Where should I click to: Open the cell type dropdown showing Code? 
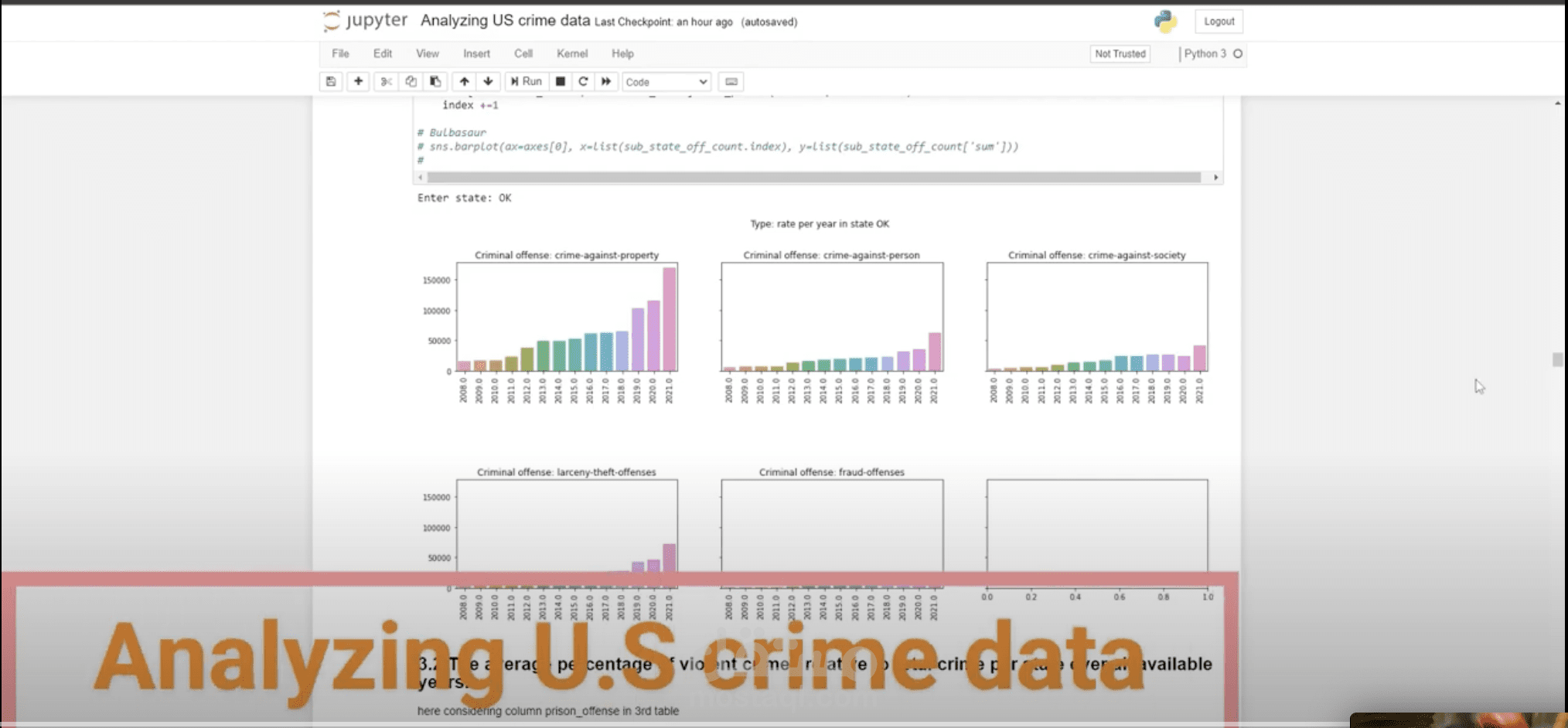pos(666,81)
